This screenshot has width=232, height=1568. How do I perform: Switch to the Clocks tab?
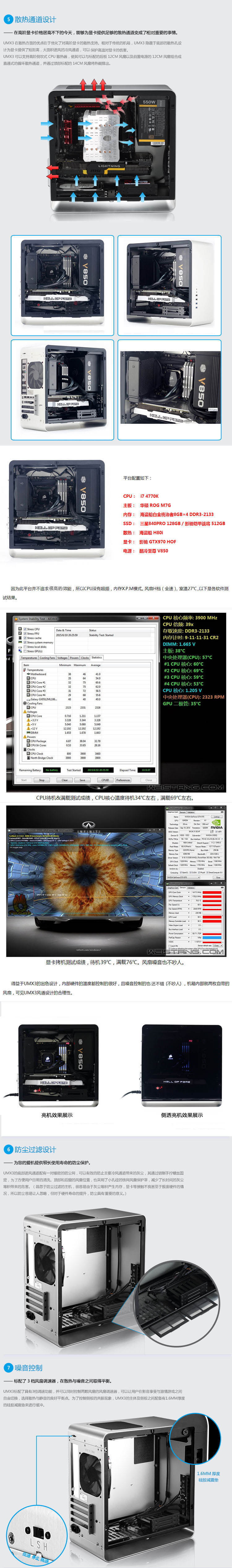click(x=85, y=658)
